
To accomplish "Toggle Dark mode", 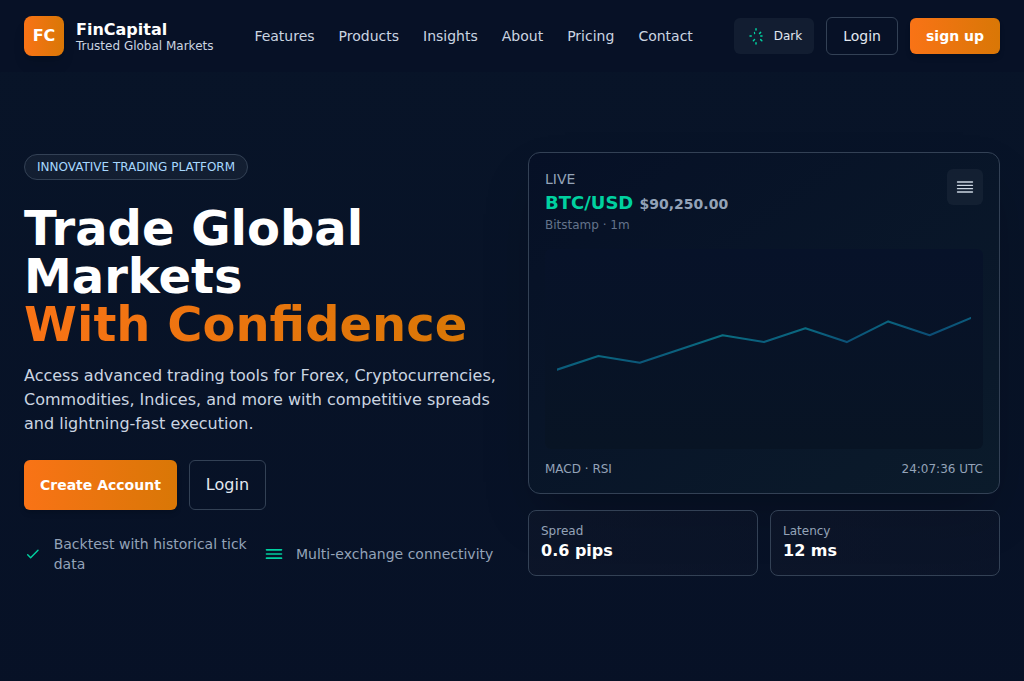I will 774,35.
